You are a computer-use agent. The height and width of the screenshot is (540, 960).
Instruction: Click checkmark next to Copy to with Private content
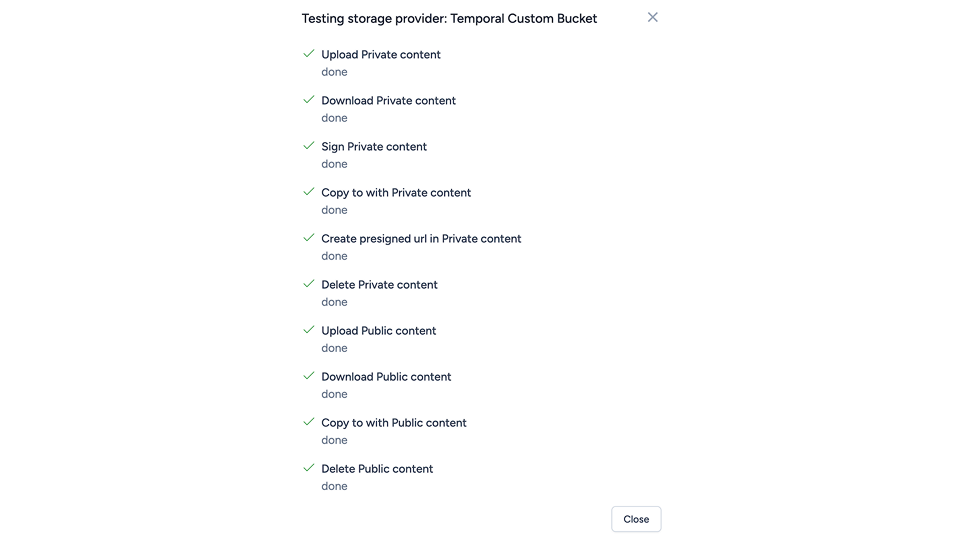(309, 192)
